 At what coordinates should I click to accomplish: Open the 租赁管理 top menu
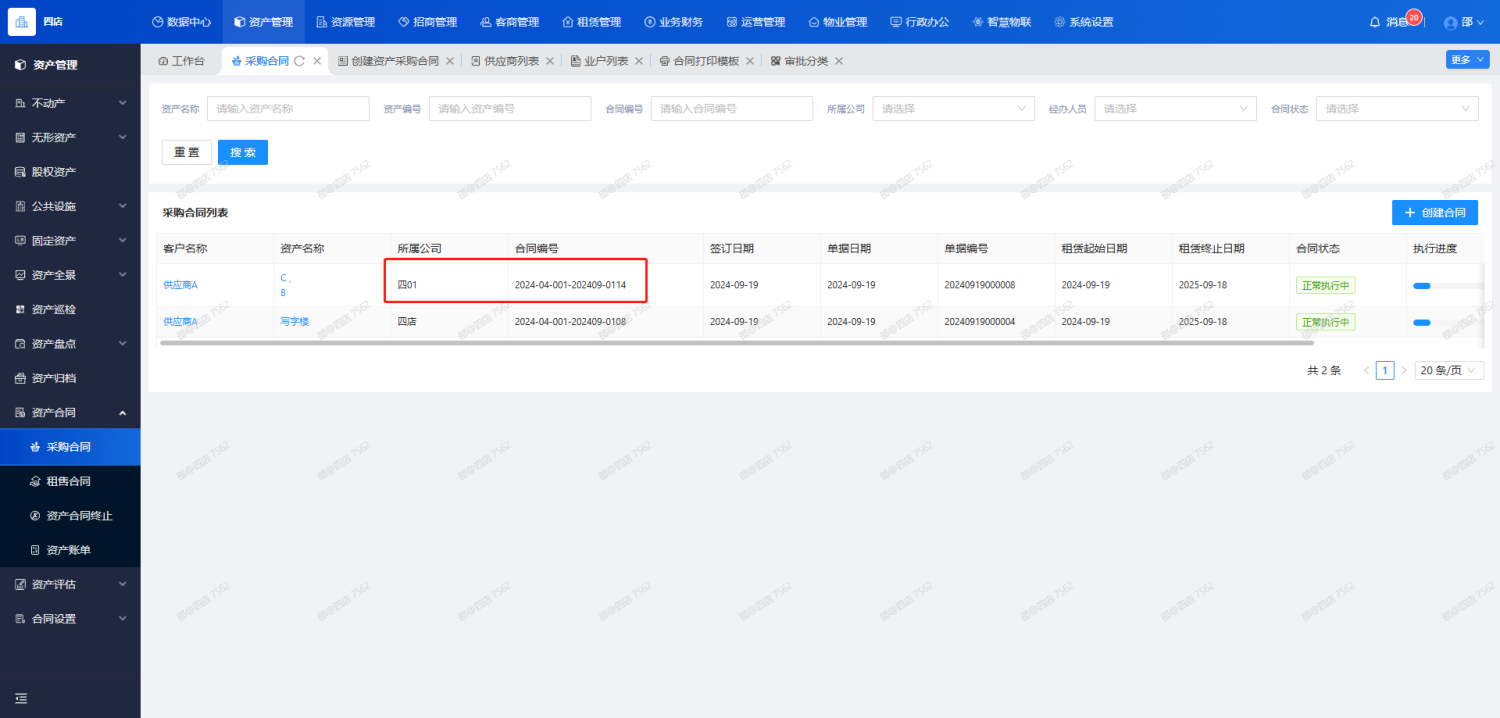point(591,22)
